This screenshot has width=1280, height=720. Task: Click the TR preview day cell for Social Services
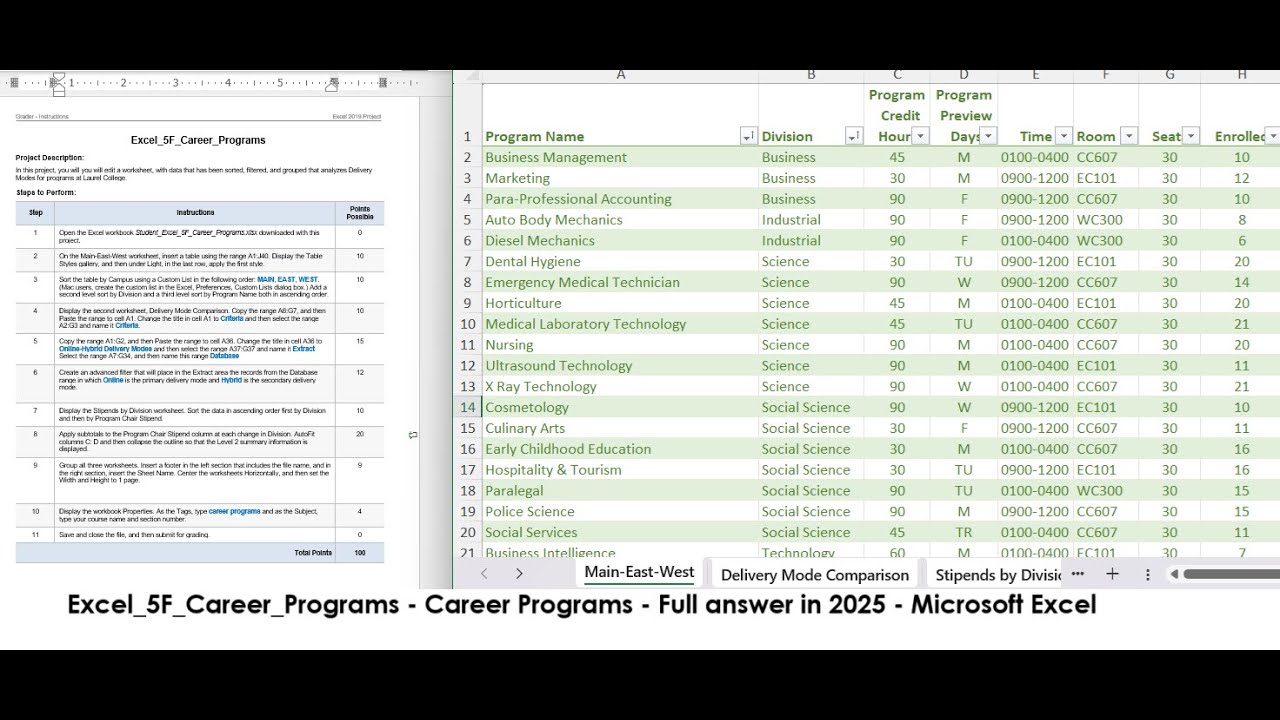click(x=964, y=532)
